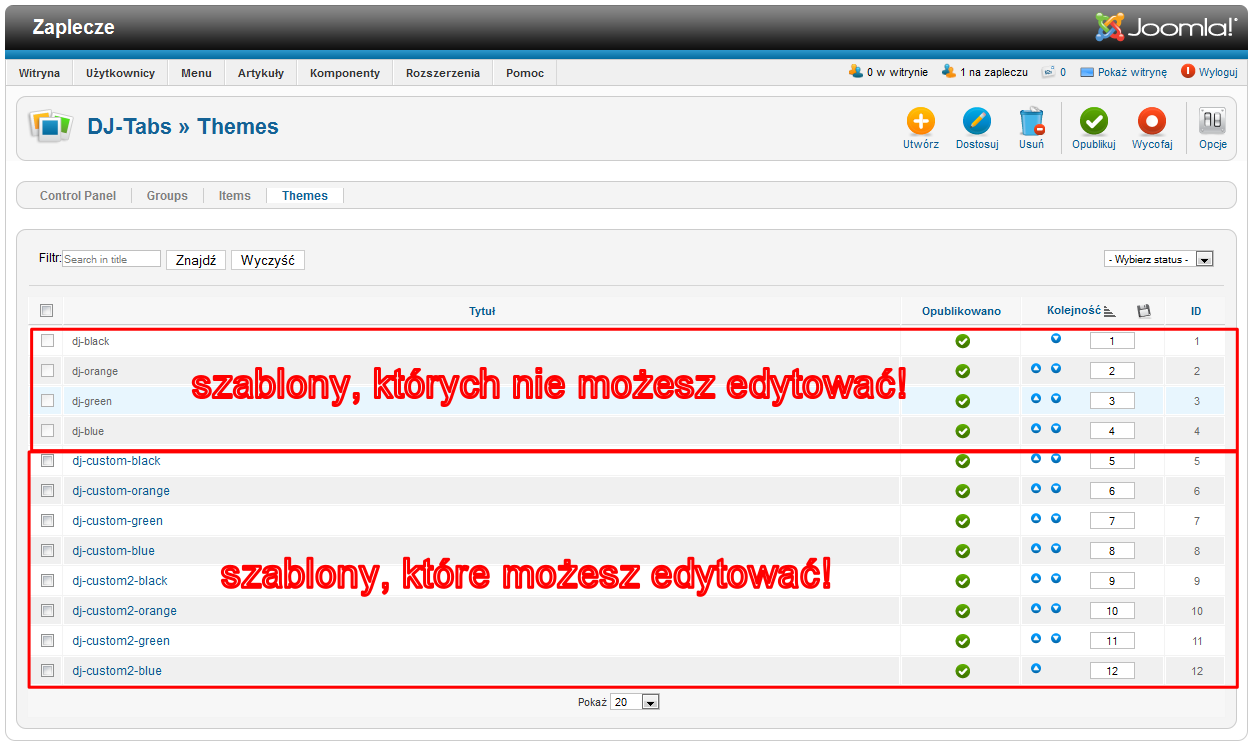This screenshot has height=748, width=1256.
Task: Click the Wycofaj red unpublish icon
Action: click(1152, 122)
